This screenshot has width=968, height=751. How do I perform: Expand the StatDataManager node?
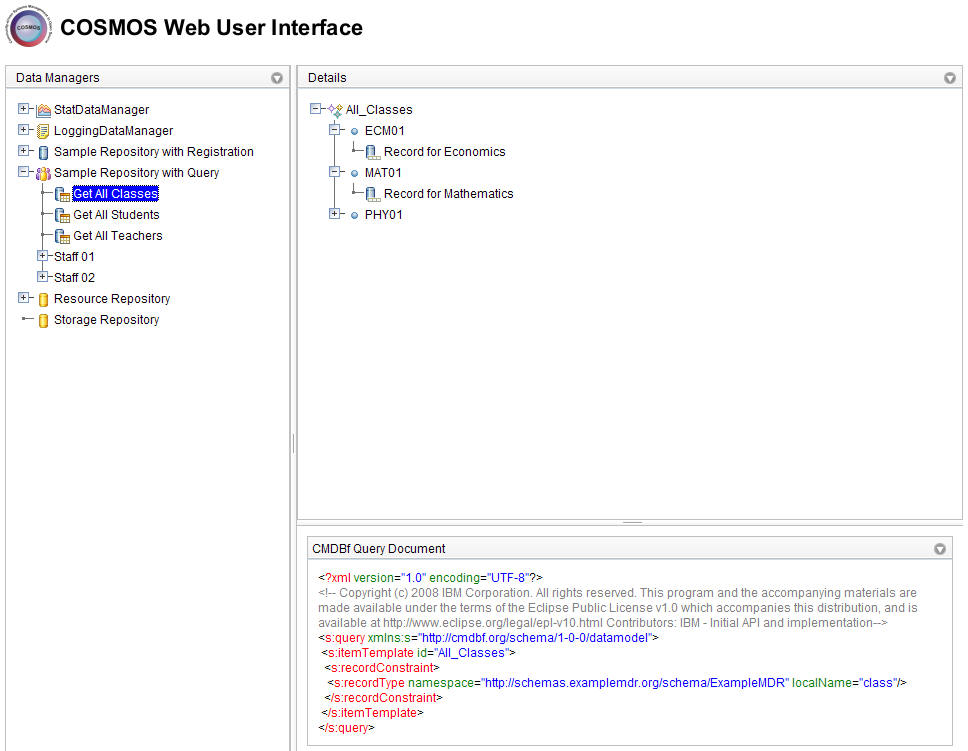(x=23, y=109)
